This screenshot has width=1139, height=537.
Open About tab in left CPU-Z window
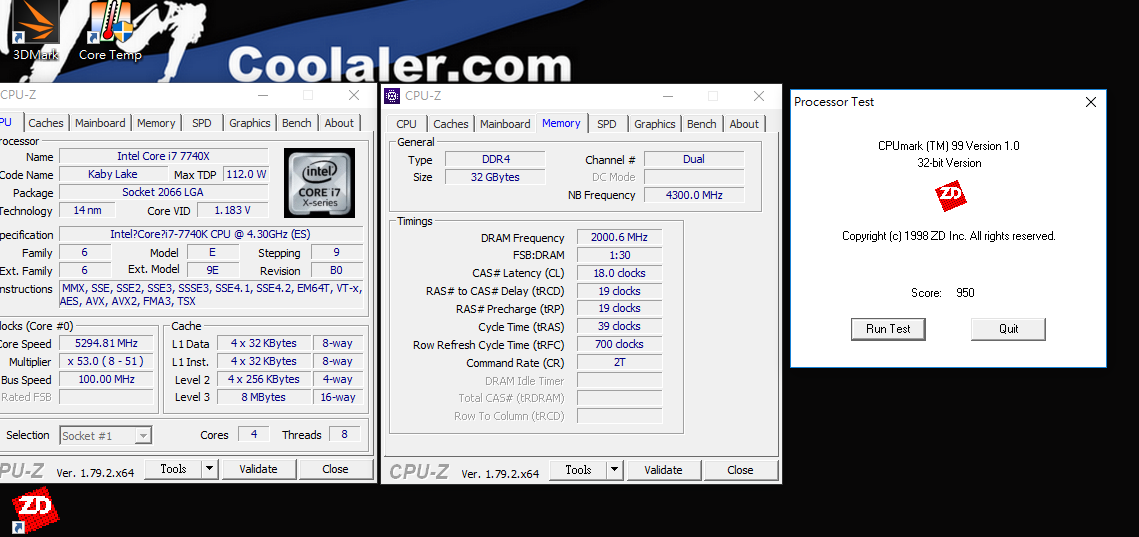[339, 123]
